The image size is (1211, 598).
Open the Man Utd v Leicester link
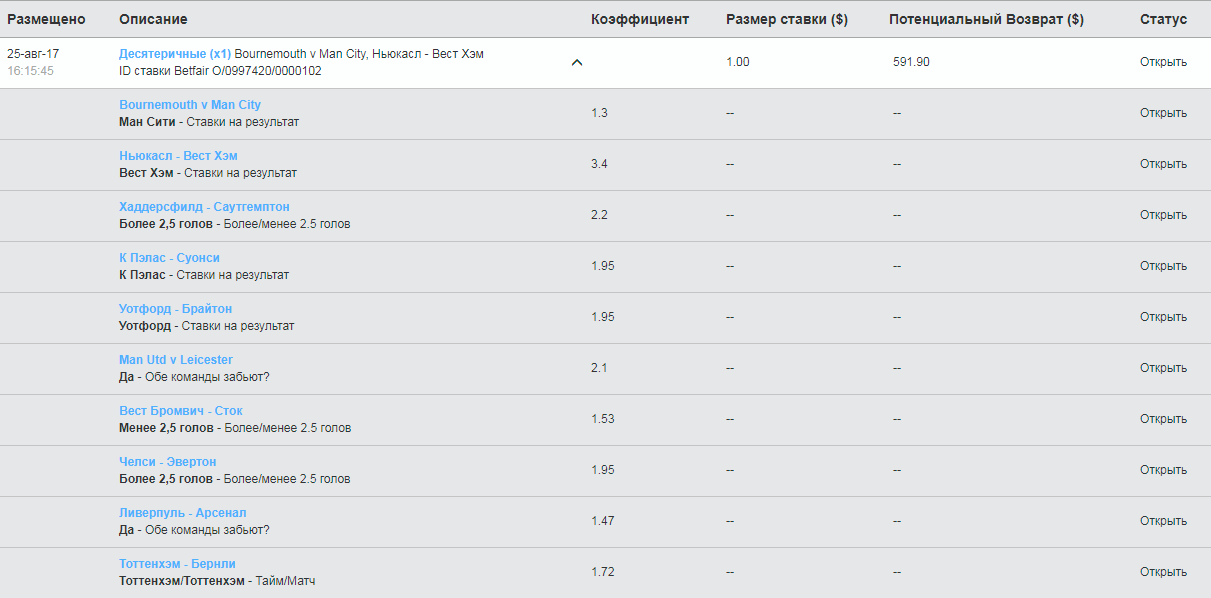coord(176,360)
